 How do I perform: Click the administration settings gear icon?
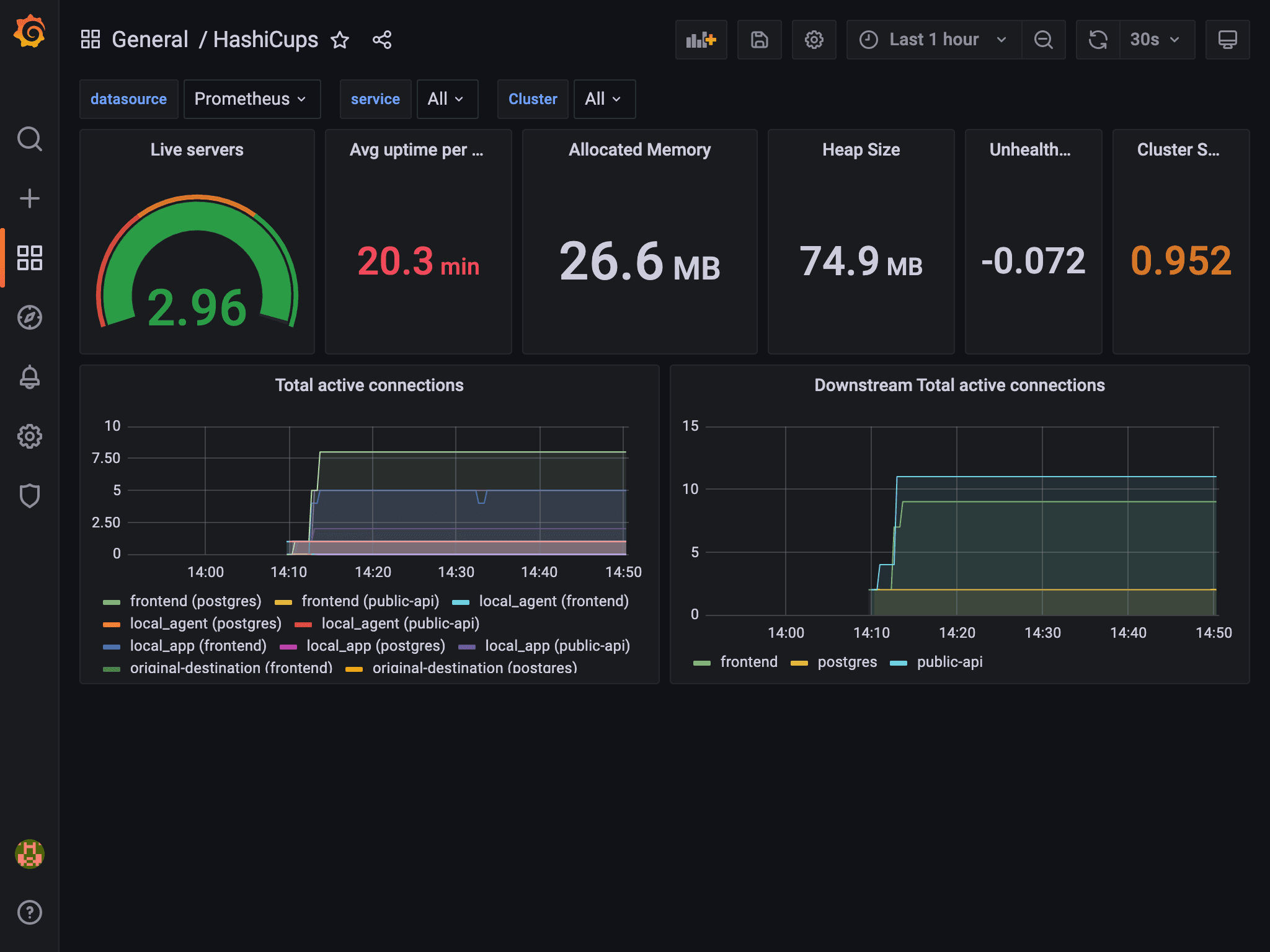(x=29, y=436)
